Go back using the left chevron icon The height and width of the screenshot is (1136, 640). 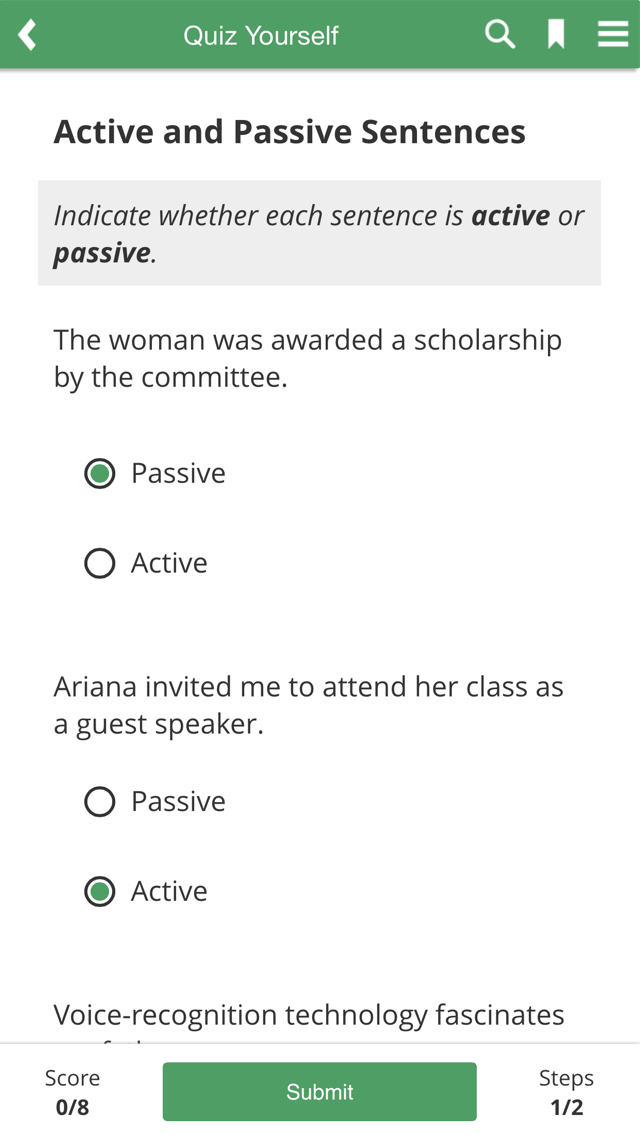coord(27,35)
